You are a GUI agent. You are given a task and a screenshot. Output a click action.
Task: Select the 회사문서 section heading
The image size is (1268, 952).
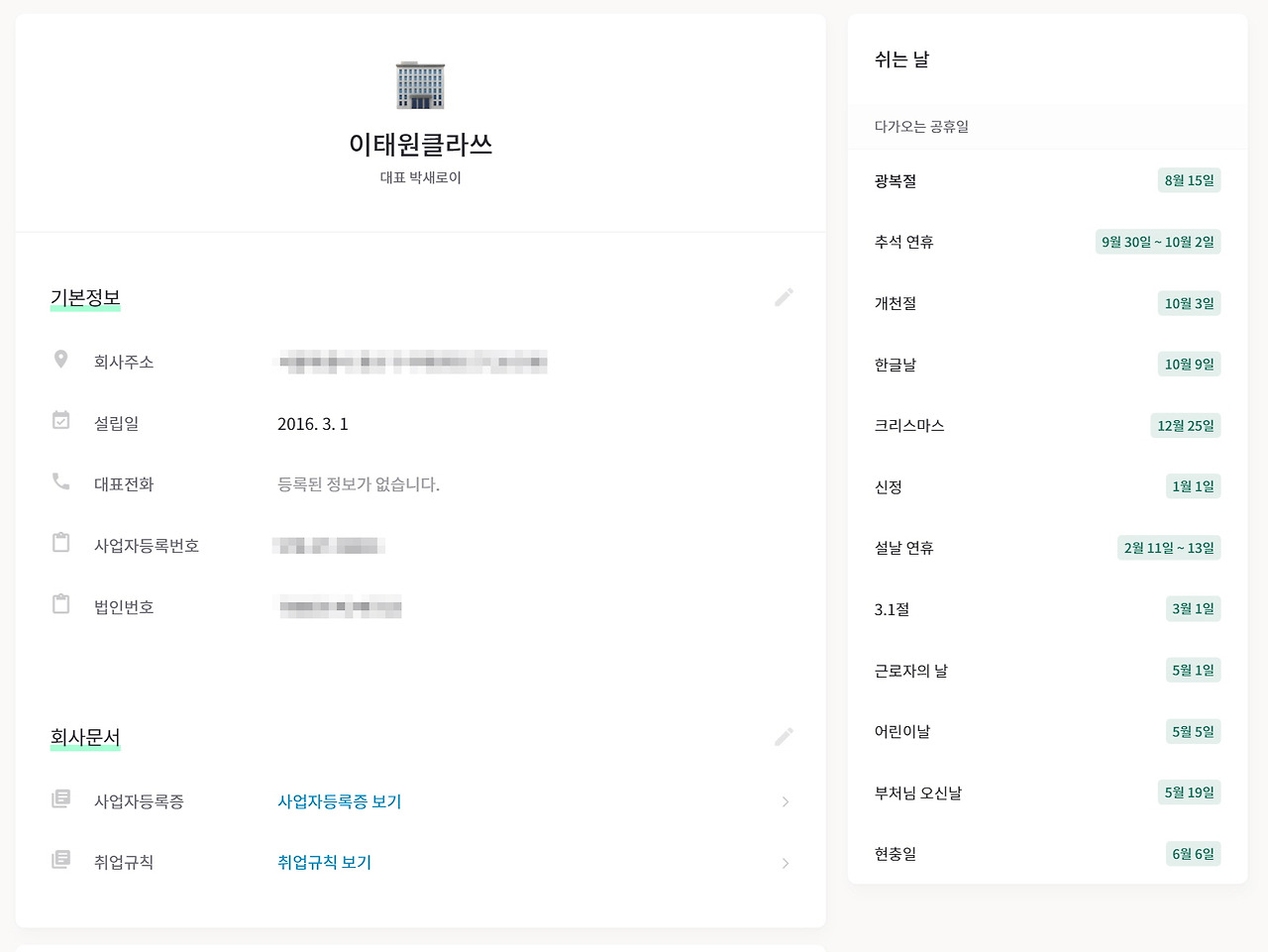point(85,738)
